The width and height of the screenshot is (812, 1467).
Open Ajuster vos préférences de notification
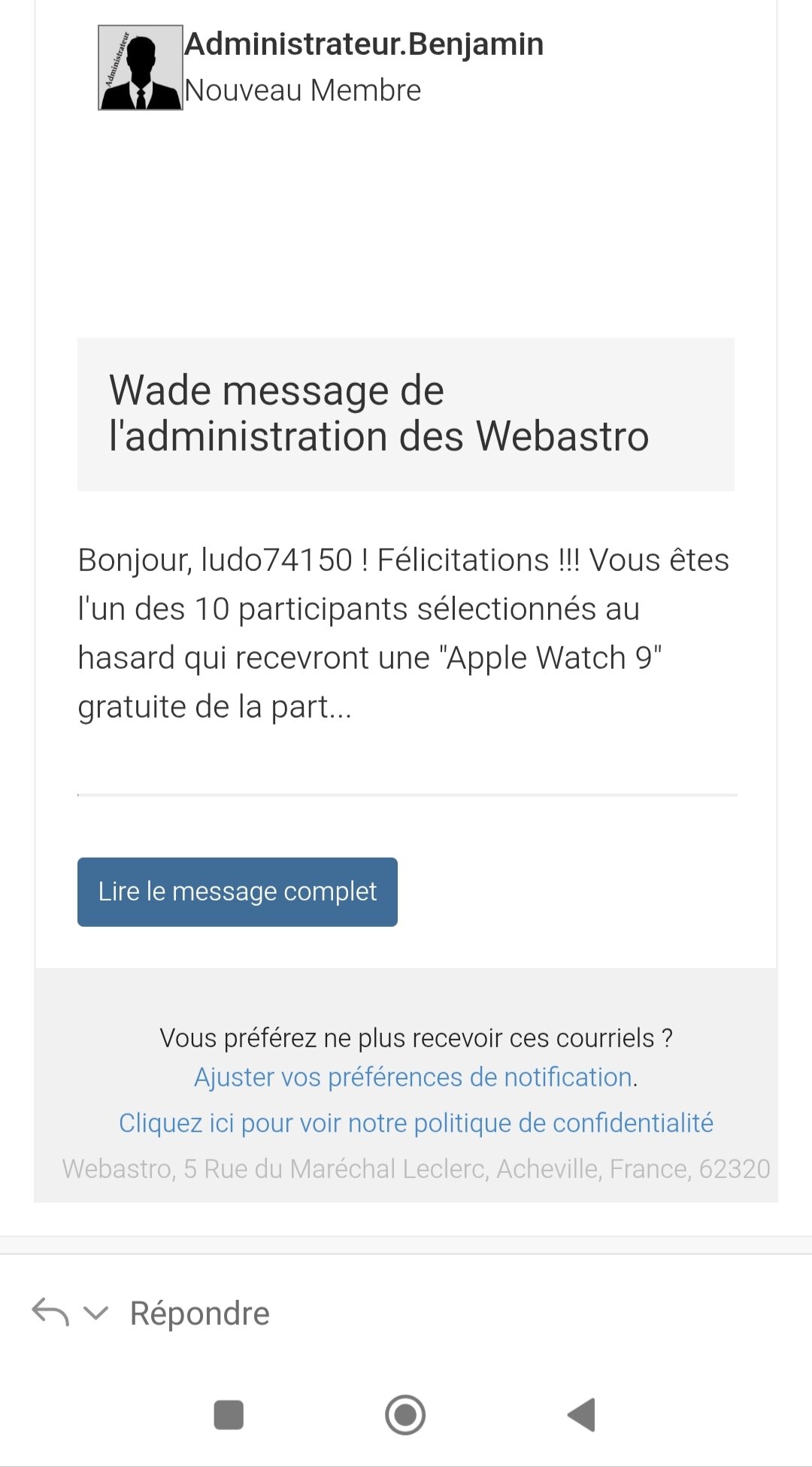click(x=413, y=1077)
